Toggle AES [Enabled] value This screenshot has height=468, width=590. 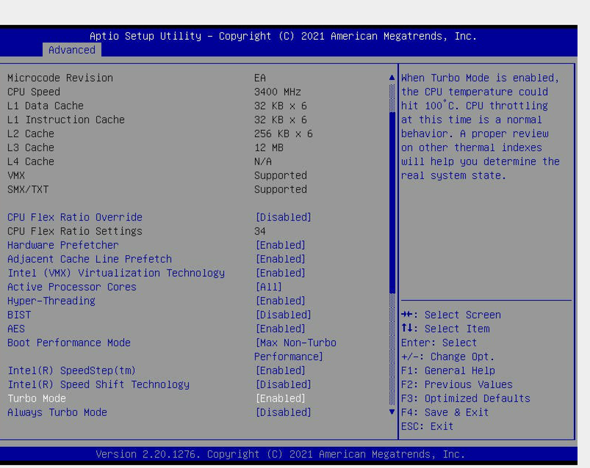click(280, 328)
